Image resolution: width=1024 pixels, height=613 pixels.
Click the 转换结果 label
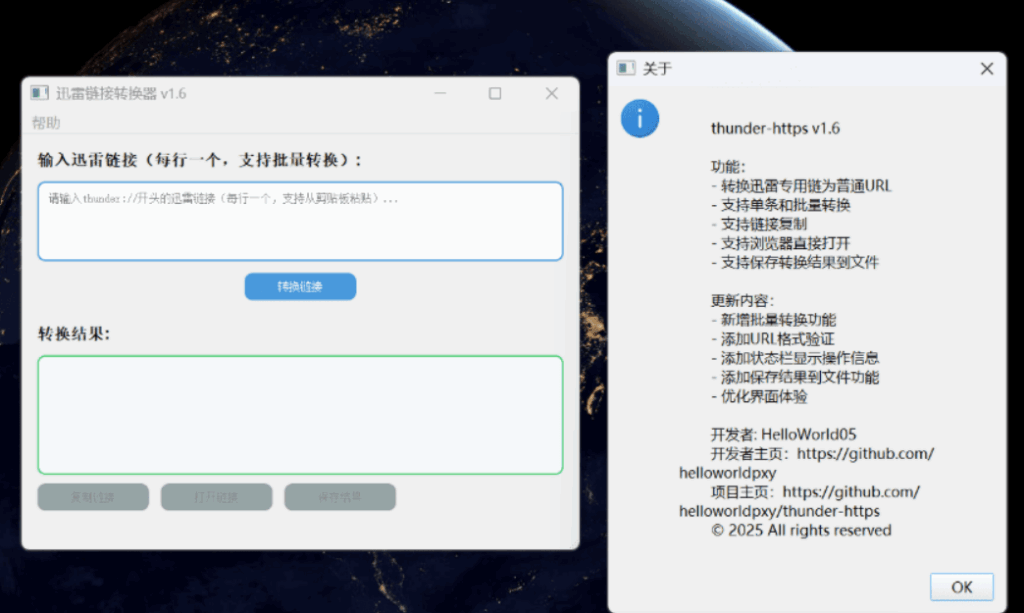coord(74,334)
